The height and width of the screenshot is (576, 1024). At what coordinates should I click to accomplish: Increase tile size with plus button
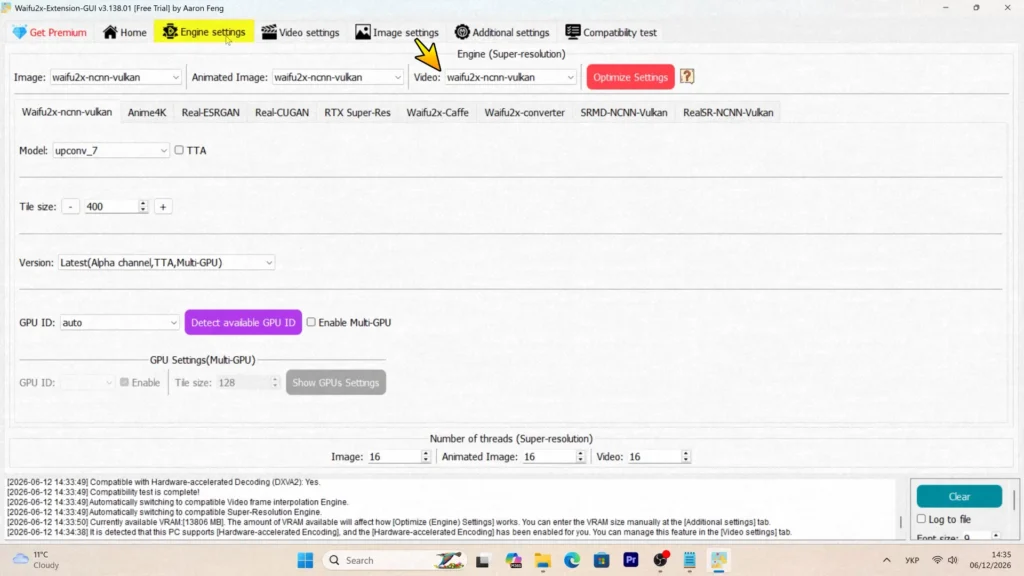[163, 206]
